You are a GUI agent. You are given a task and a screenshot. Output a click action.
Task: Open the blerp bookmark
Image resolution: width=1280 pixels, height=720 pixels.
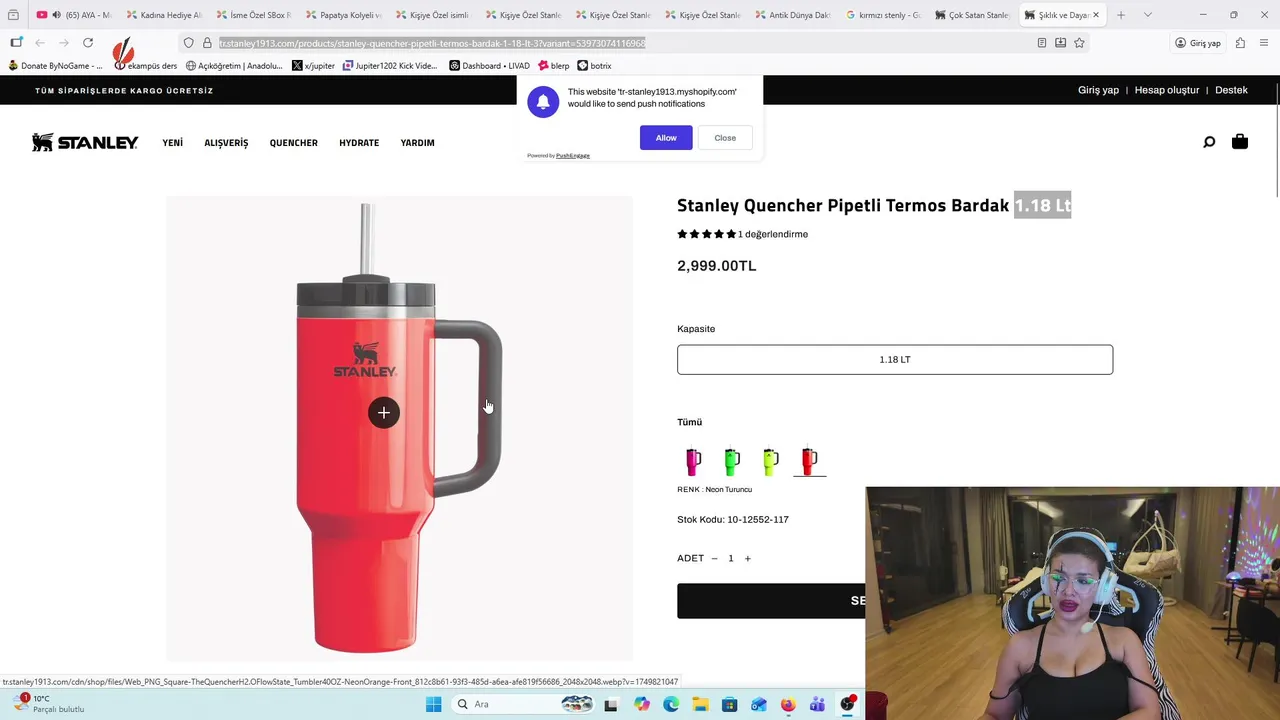554,66
